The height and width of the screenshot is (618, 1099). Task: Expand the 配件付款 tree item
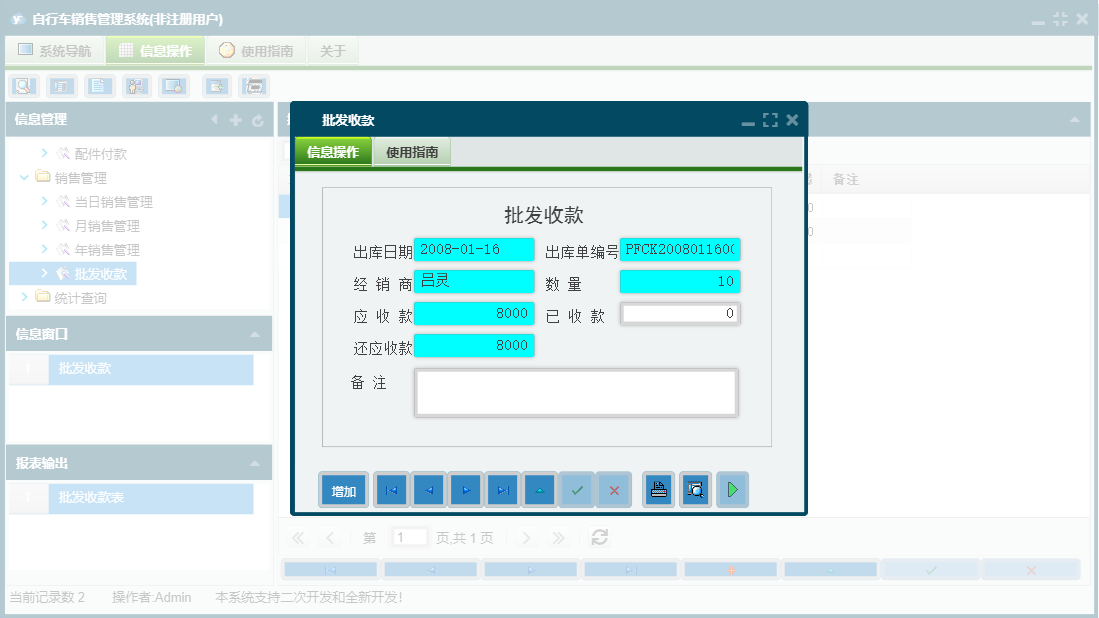click(x=43, y=153)
